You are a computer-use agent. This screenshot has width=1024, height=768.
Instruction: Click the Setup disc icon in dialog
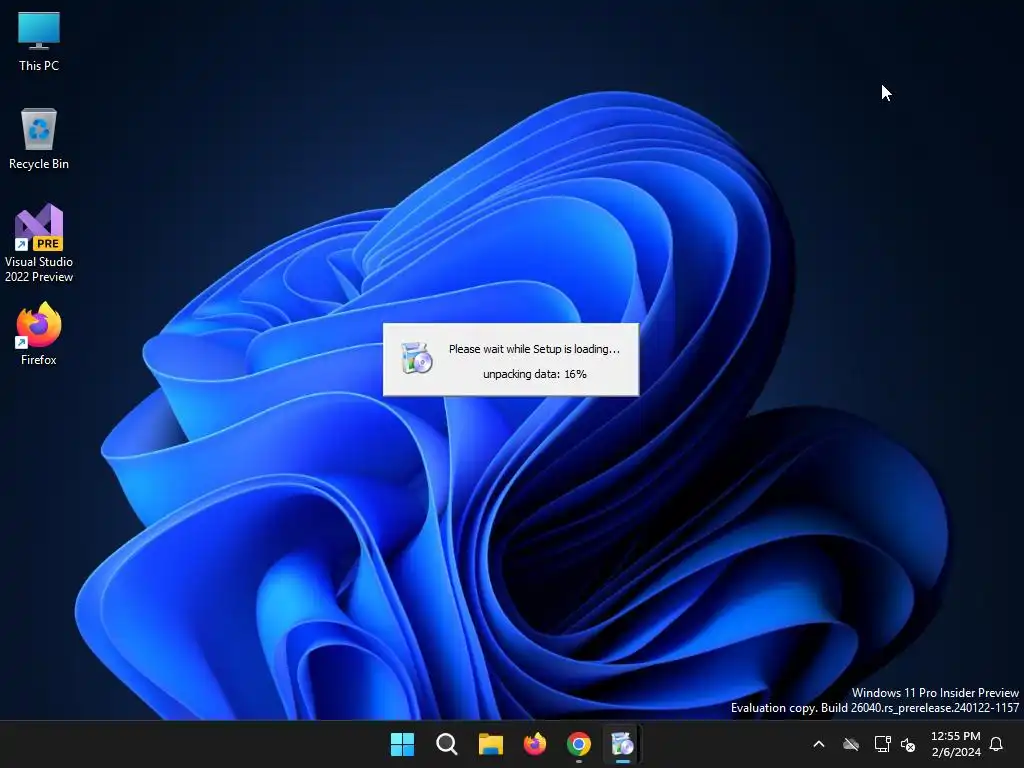tap(417, 358)
